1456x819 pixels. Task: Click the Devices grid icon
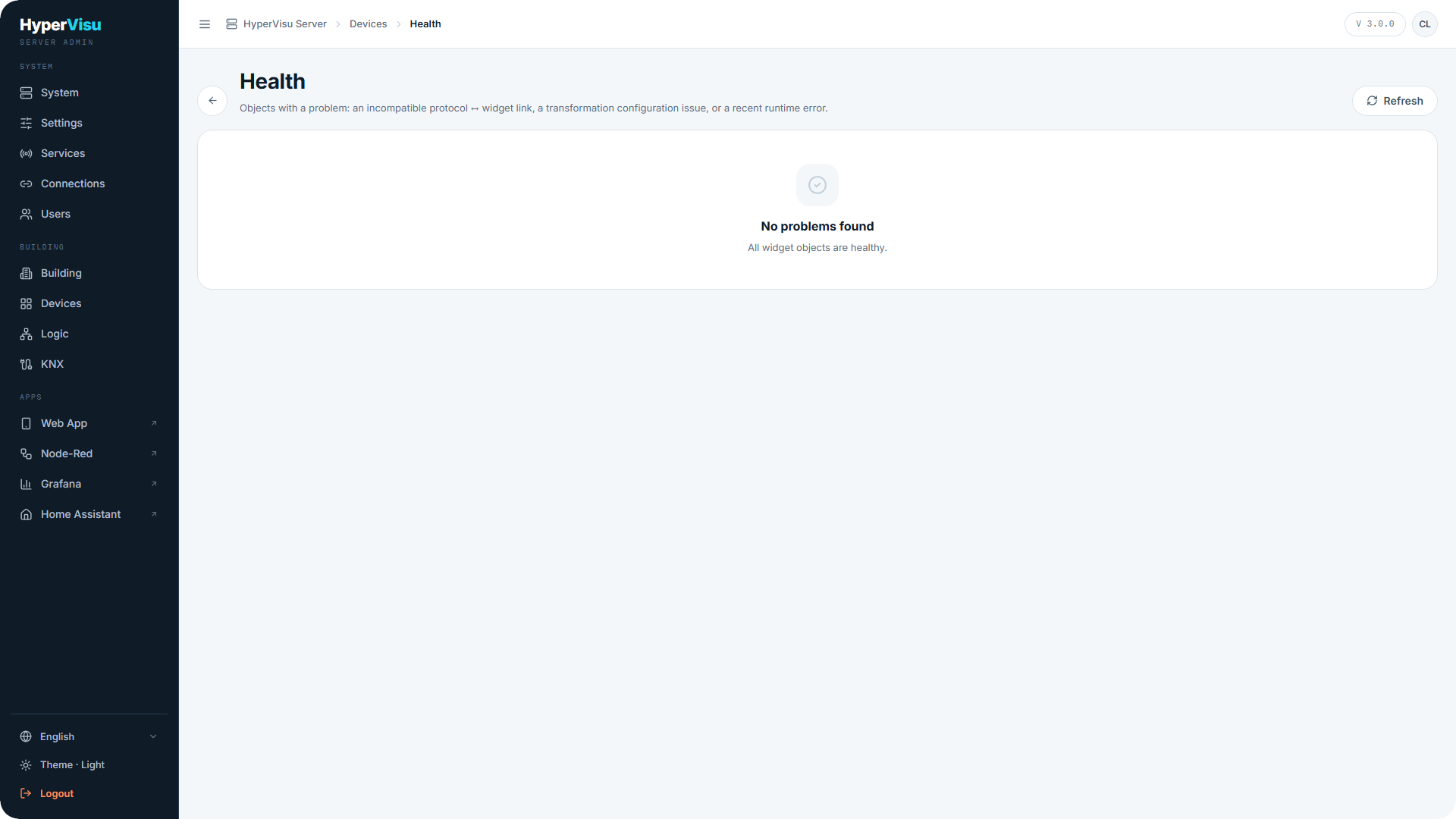coord(26,303)
